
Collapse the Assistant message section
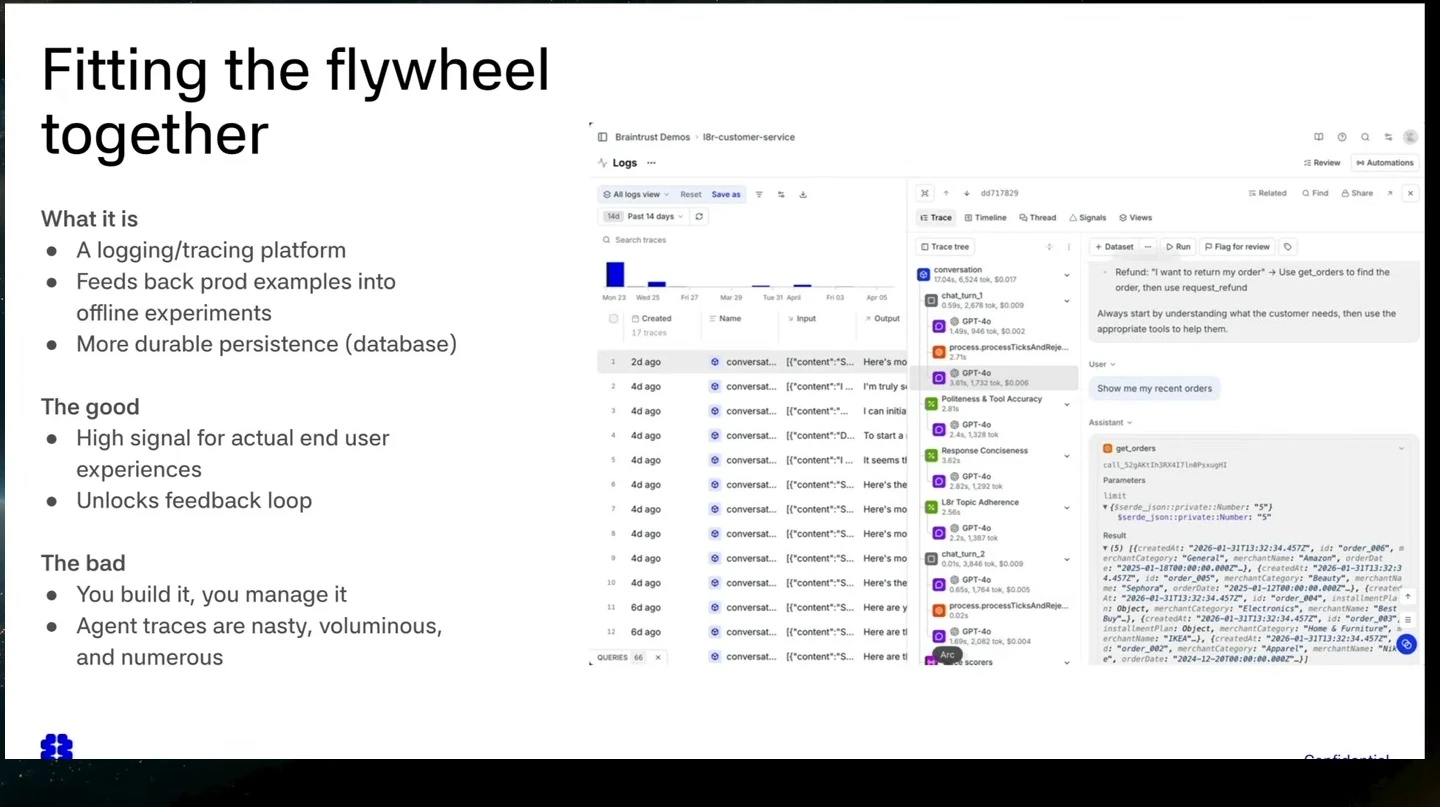click(1110, 423)
